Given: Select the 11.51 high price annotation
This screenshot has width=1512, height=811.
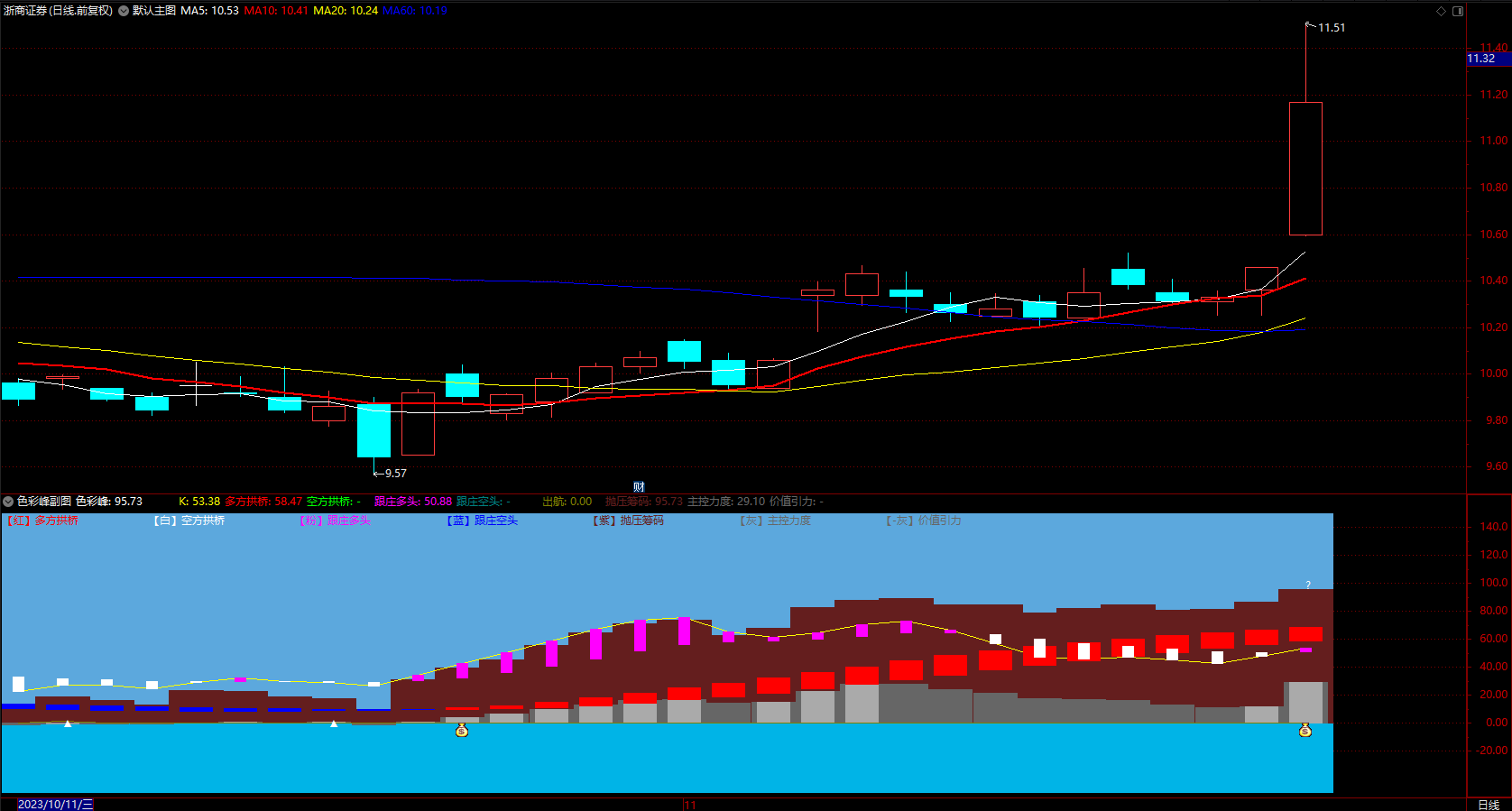Looking at the screenshot, I should pyautogui.click(x=1331, y=28).
